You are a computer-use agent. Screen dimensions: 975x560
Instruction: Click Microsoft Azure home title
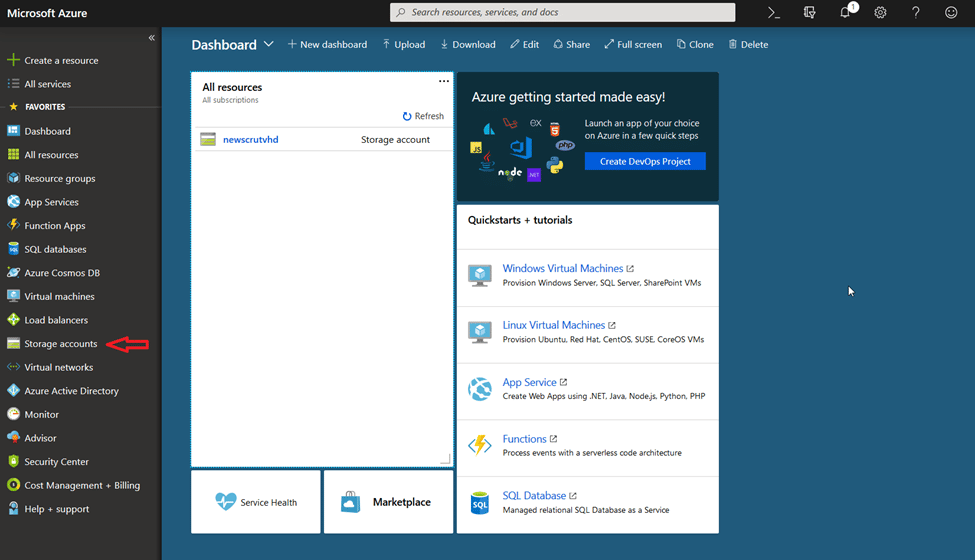tap(47, 13)
